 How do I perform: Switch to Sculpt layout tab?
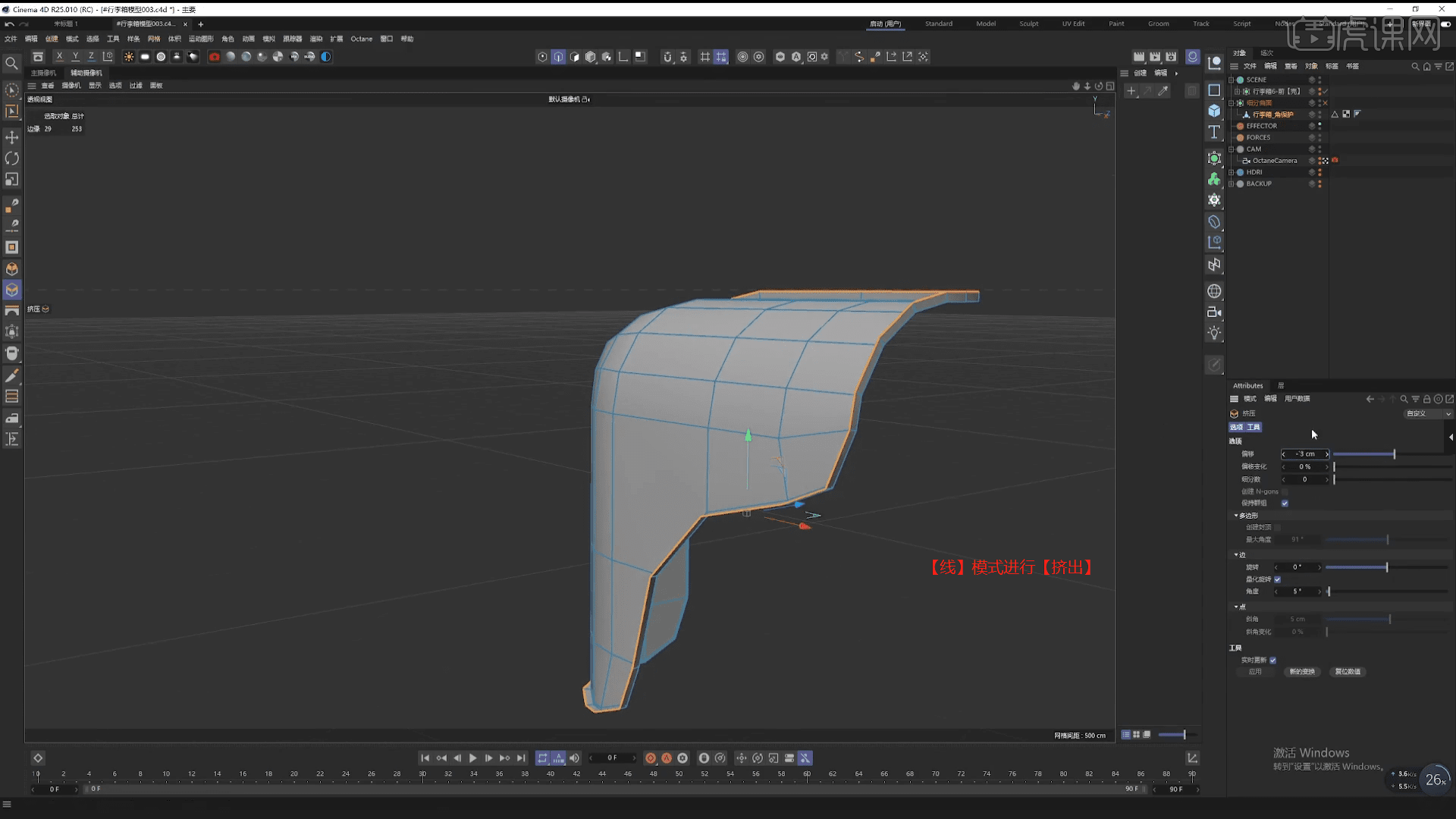click(x=1029, y=24)
